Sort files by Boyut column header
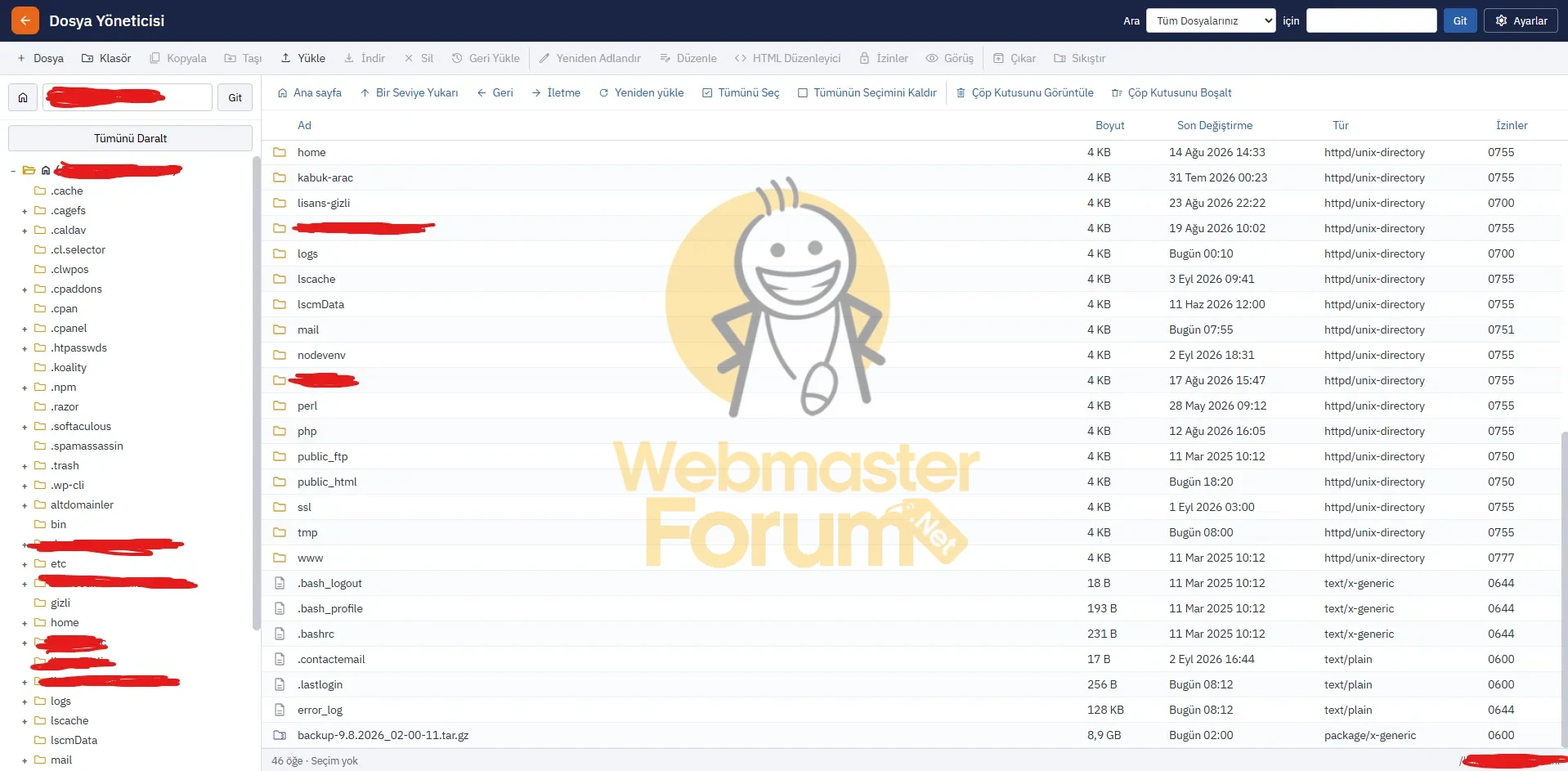The width and height of the screenshot is (1568, 771). 1110,125
